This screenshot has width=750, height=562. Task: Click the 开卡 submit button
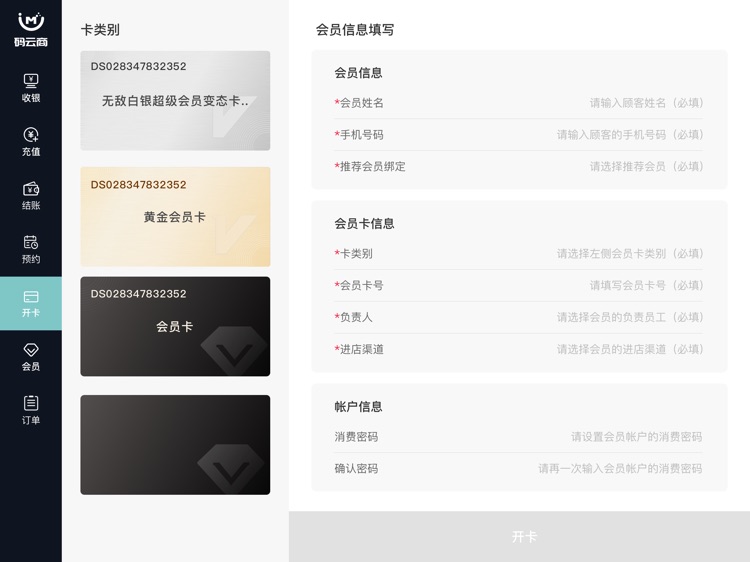click(519, 537)
